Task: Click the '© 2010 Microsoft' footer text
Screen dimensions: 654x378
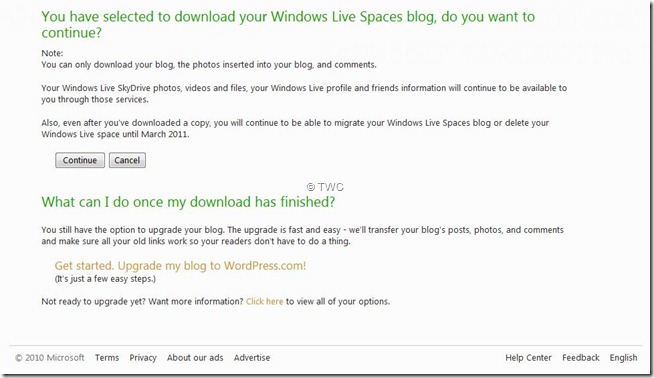Action: click(x=50, y=358)
